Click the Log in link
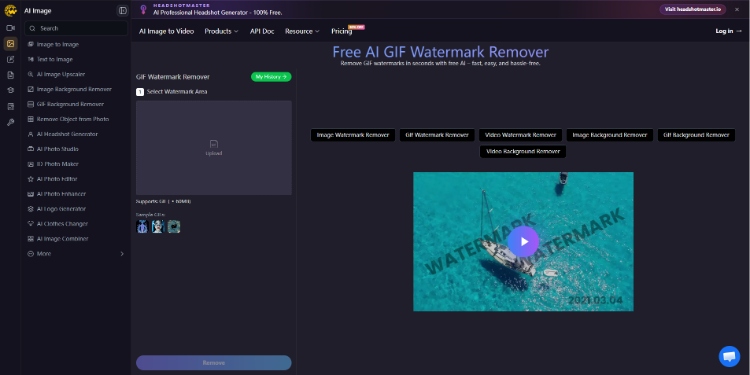Image resolution: width=750 pixels, height=375 pixels. [x=728, y=31]
